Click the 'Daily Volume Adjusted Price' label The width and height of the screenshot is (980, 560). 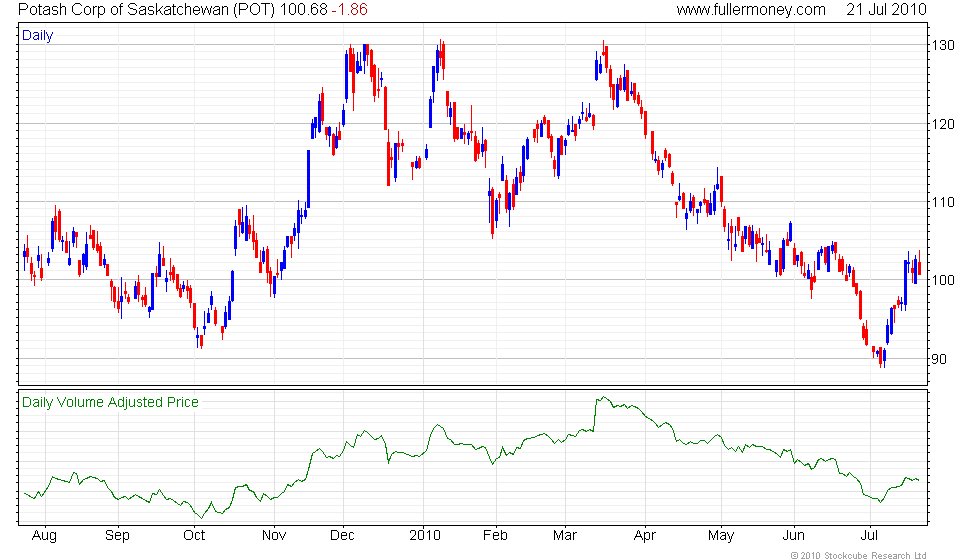pos(110,402)
